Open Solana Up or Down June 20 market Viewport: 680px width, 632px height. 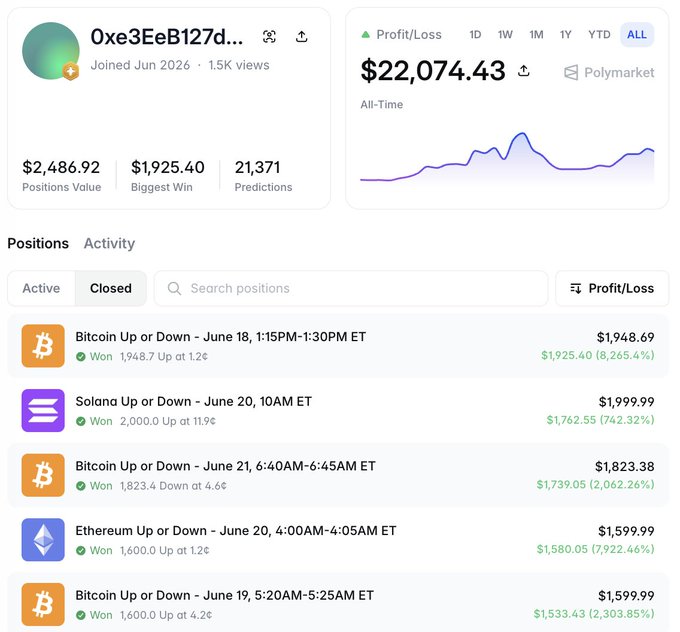(x=193, y=401)
